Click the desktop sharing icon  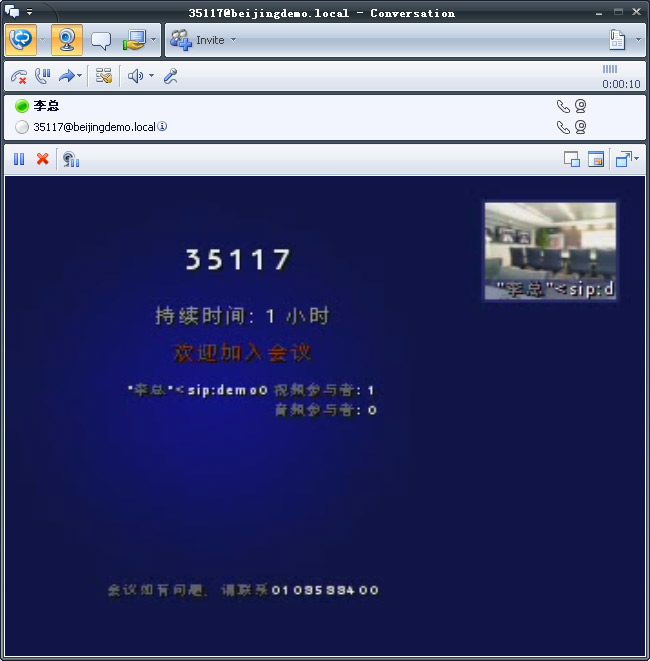(133, 40)
